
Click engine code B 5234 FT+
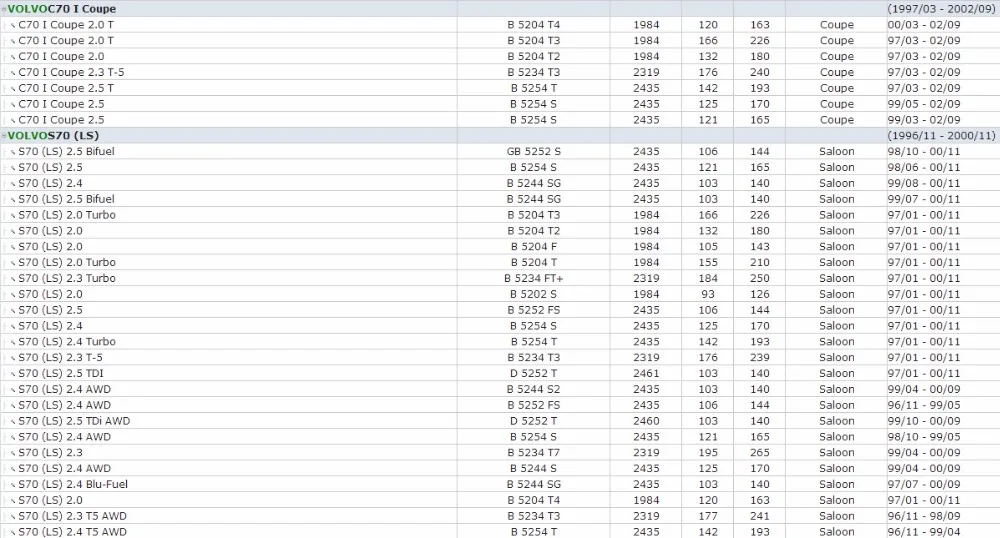pyautogui.click(x=533, y=279)
